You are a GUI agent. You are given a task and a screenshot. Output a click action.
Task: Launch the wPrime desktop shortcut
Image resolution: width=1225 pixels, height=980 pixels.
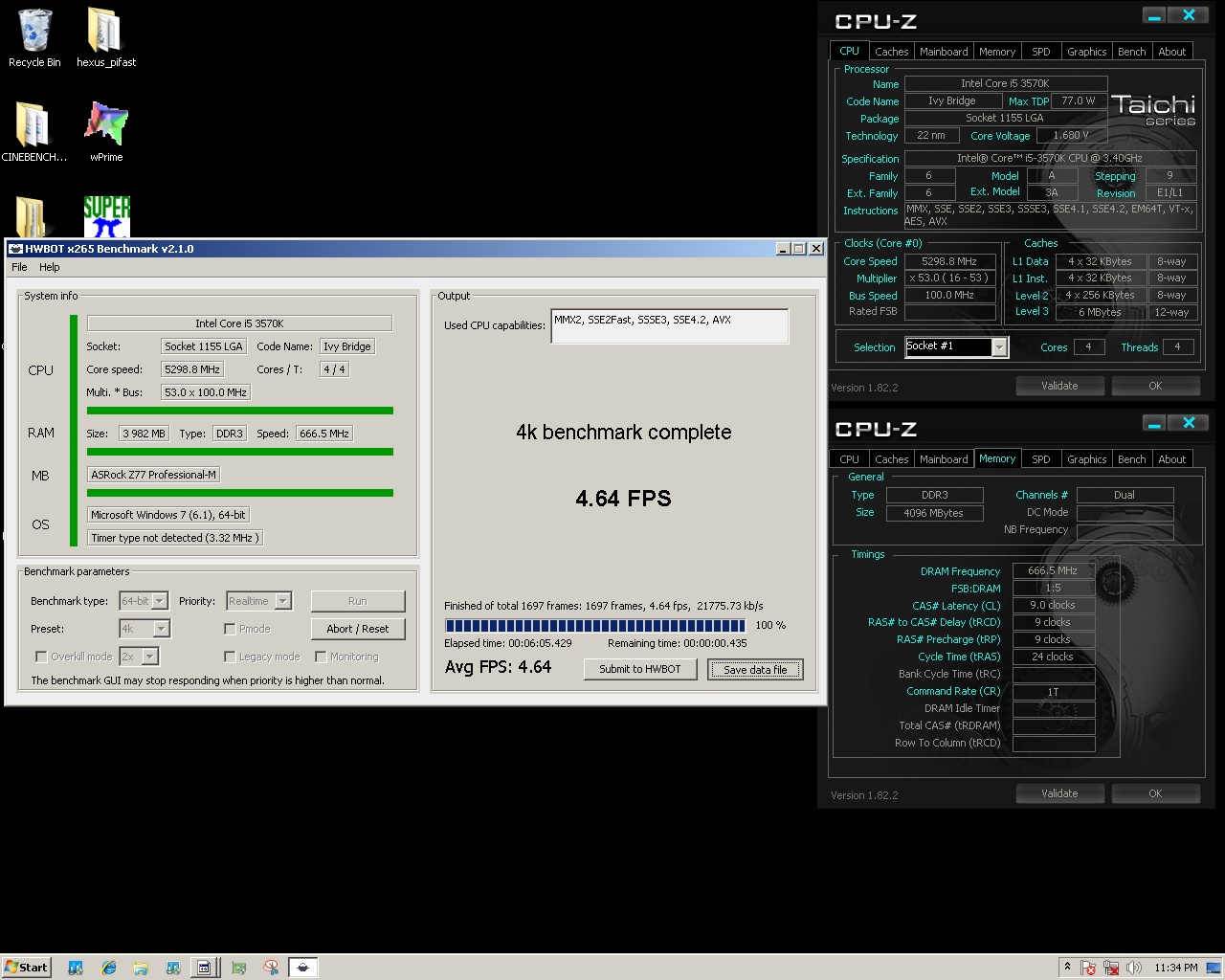(106, 132)
